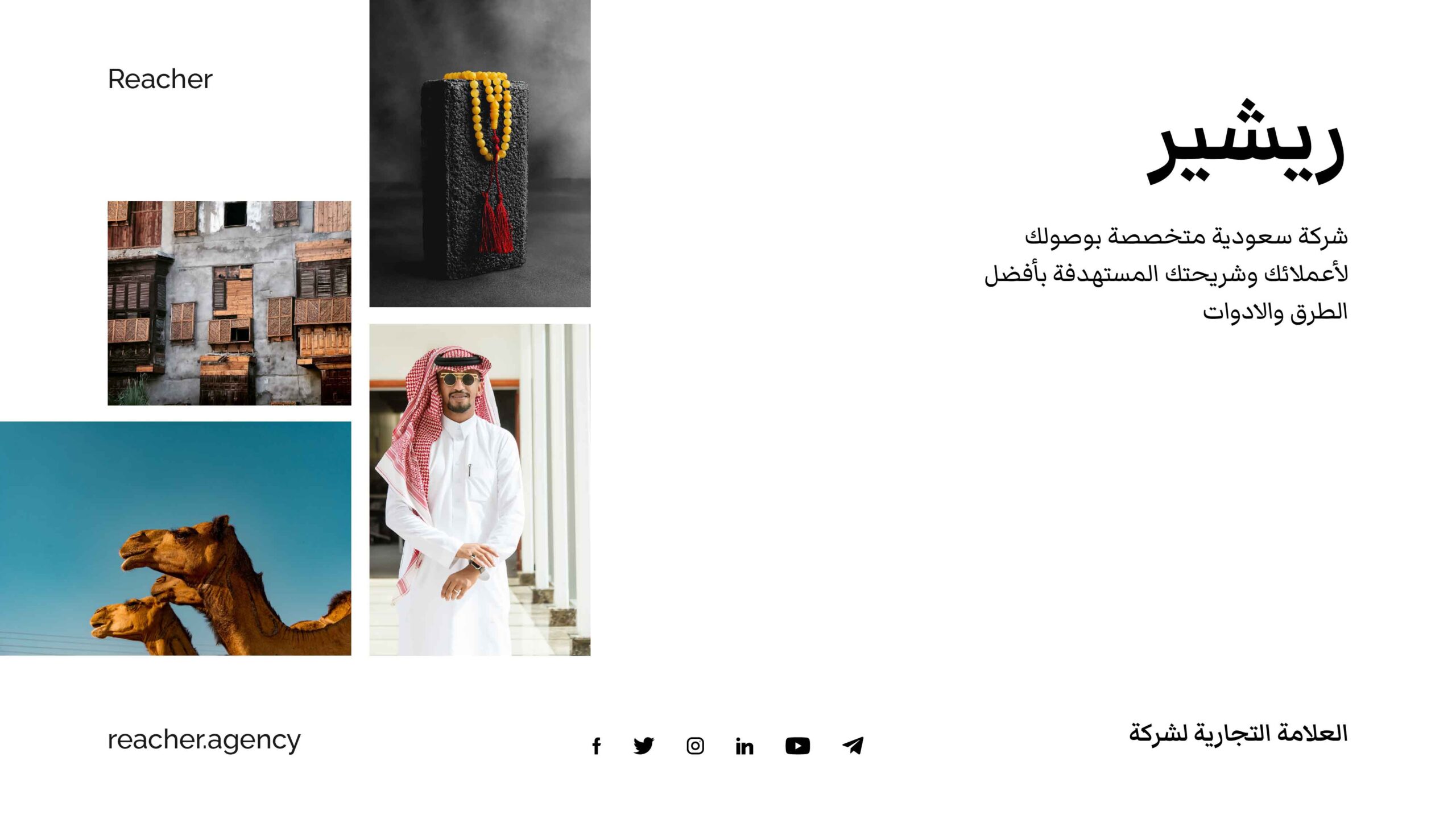Image resolution: width=1456 pixels, height=819 pixels.
Task: Click the Facebook icon
Action: pyautogui.click(x=596, y=746)
